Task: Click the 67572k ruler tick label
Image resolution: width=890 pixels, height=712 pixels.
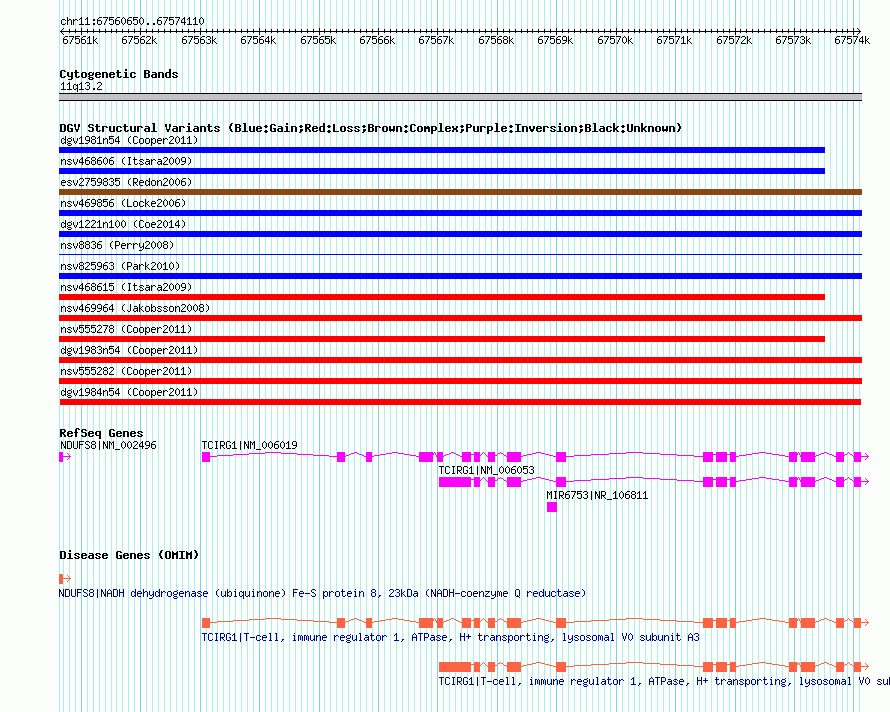Action: (734, 41)
